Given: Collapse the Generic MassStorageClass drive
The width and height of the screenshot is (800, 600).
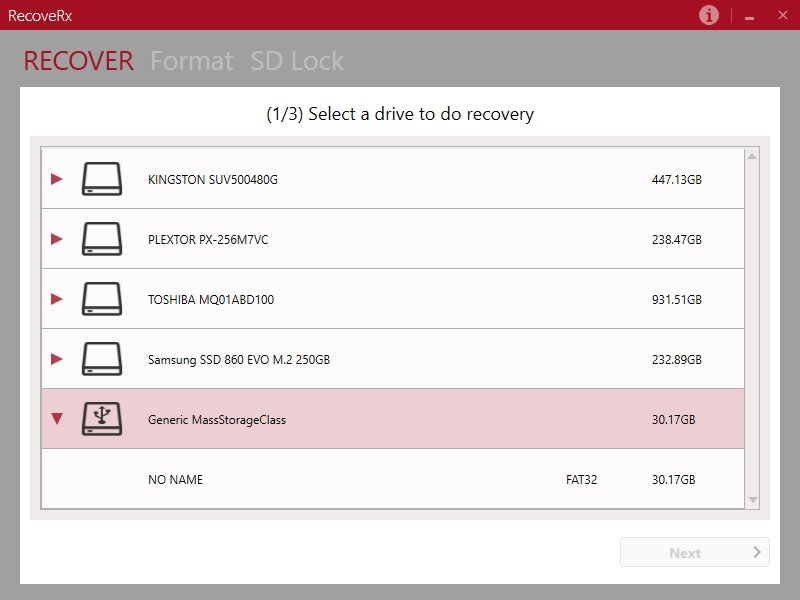Looking at the screenshot, I should [x=57, y=419].
